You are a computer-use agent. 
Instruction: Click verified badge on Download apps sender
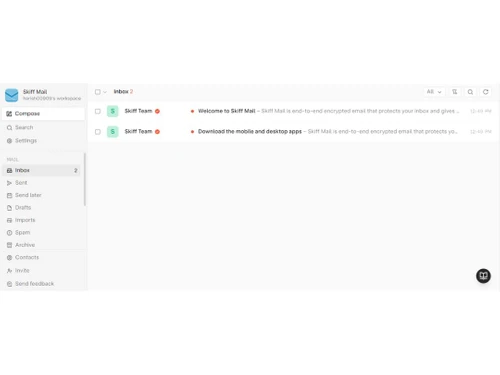157,132
